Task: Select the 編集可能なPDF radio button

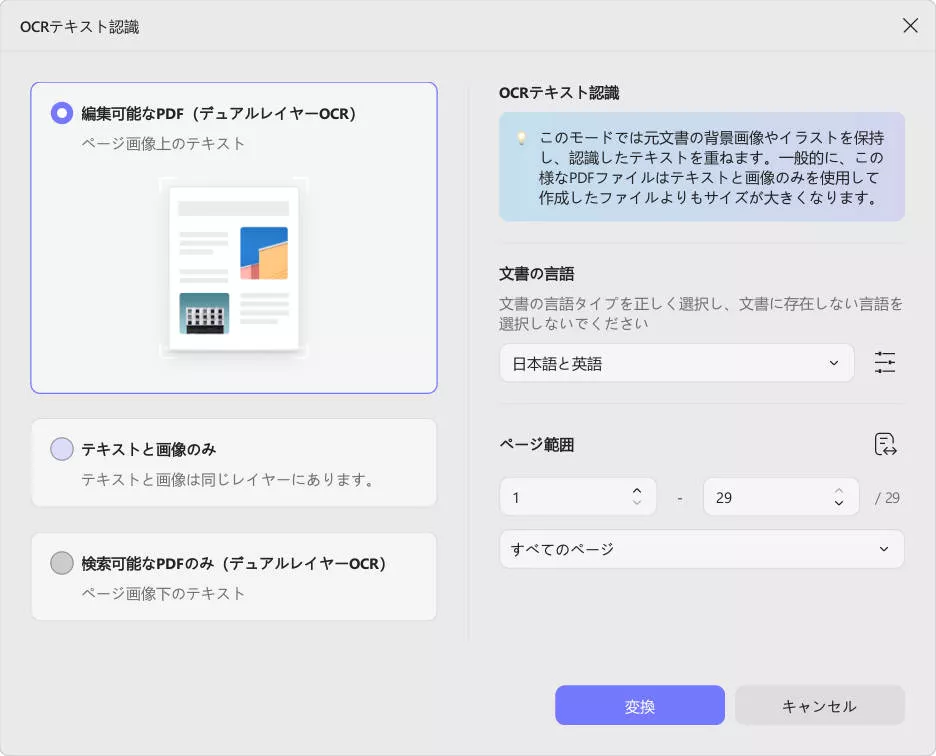Action: click(62, 113)
